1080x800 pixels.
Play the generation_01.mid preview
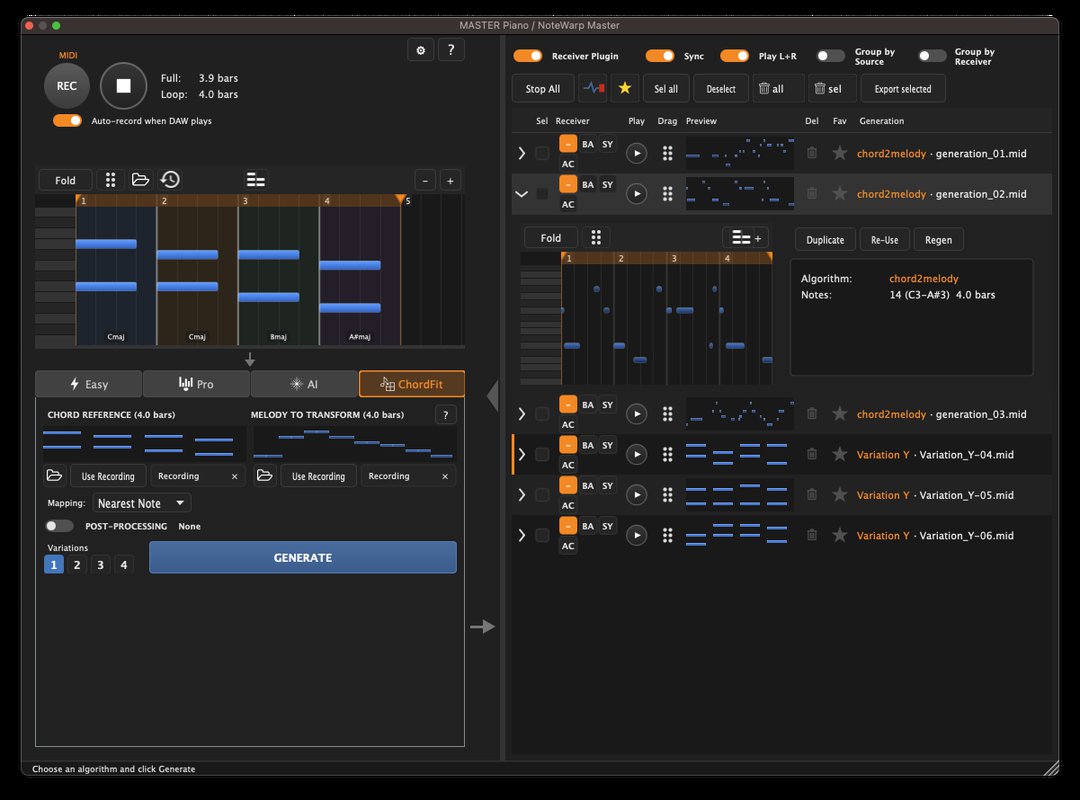[636, 154]
